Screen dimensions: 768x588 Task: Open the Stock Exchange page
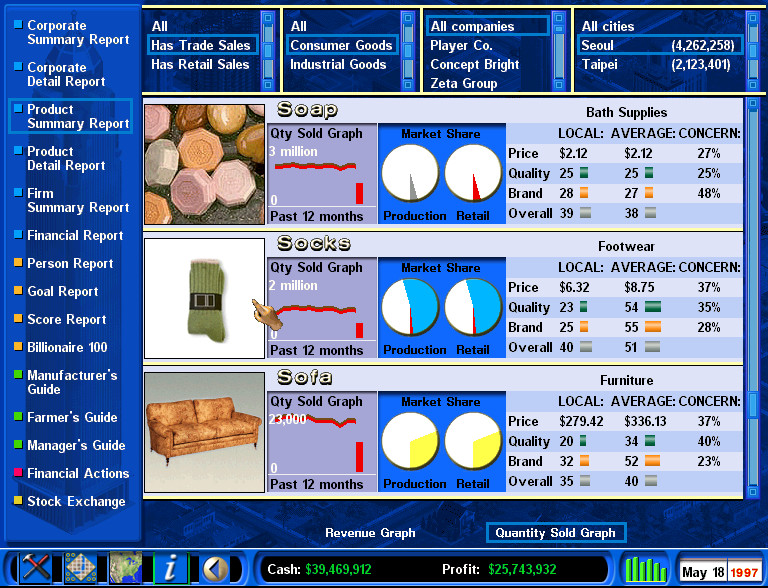click(x=76, y=502)
